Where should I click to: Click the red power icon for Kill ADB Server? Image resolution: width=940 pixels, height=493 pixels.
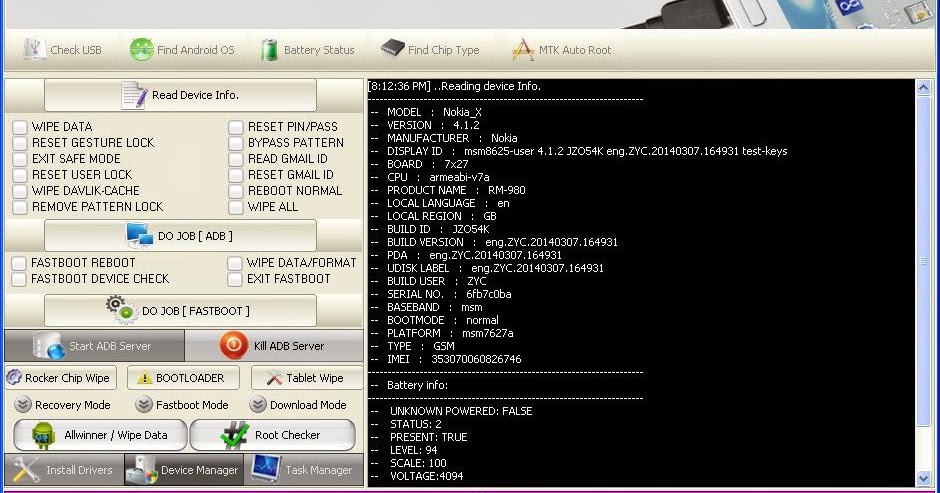click(x=233, y=345)
